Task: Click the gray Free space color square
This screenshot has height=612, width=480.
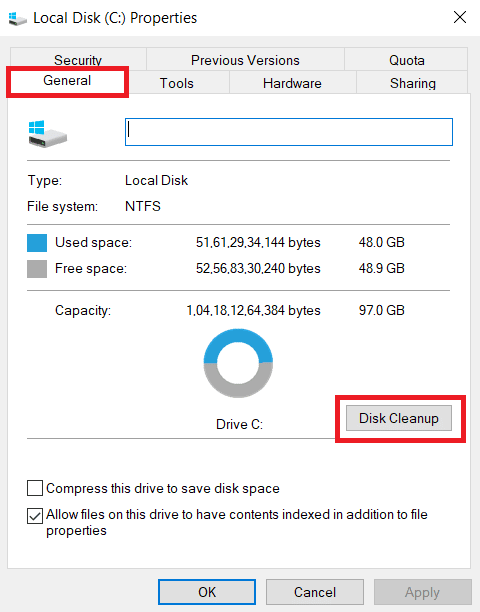Action: click(37, 269)
